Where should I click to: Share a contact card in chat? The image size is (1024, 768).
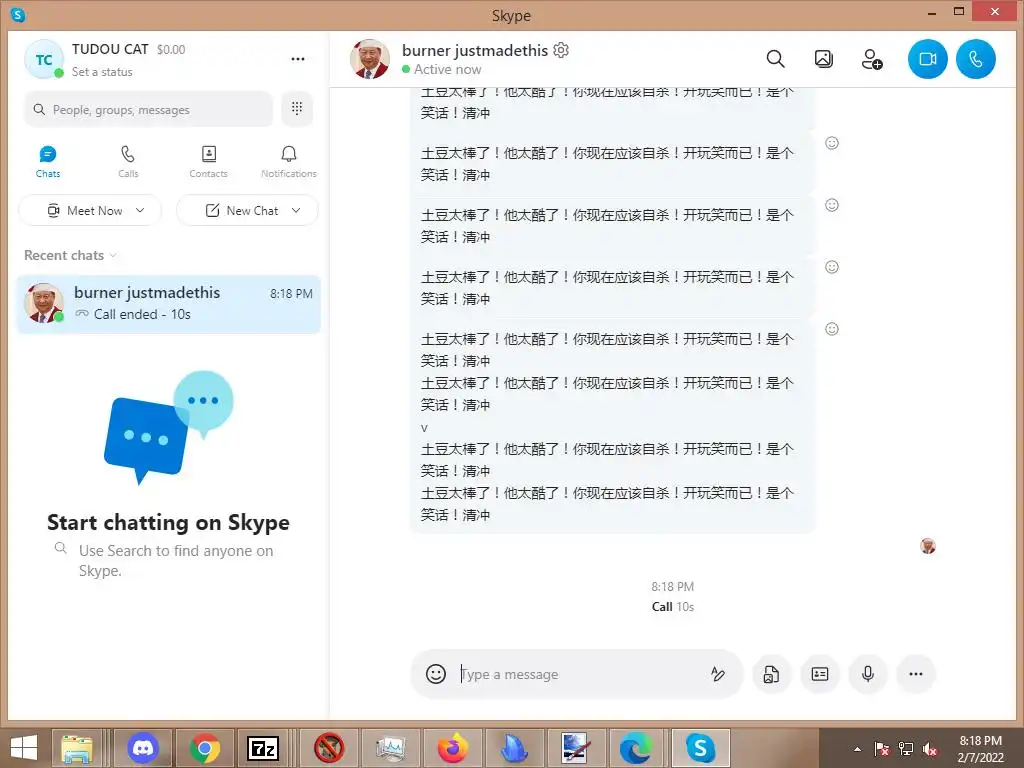tap(820, 674)
